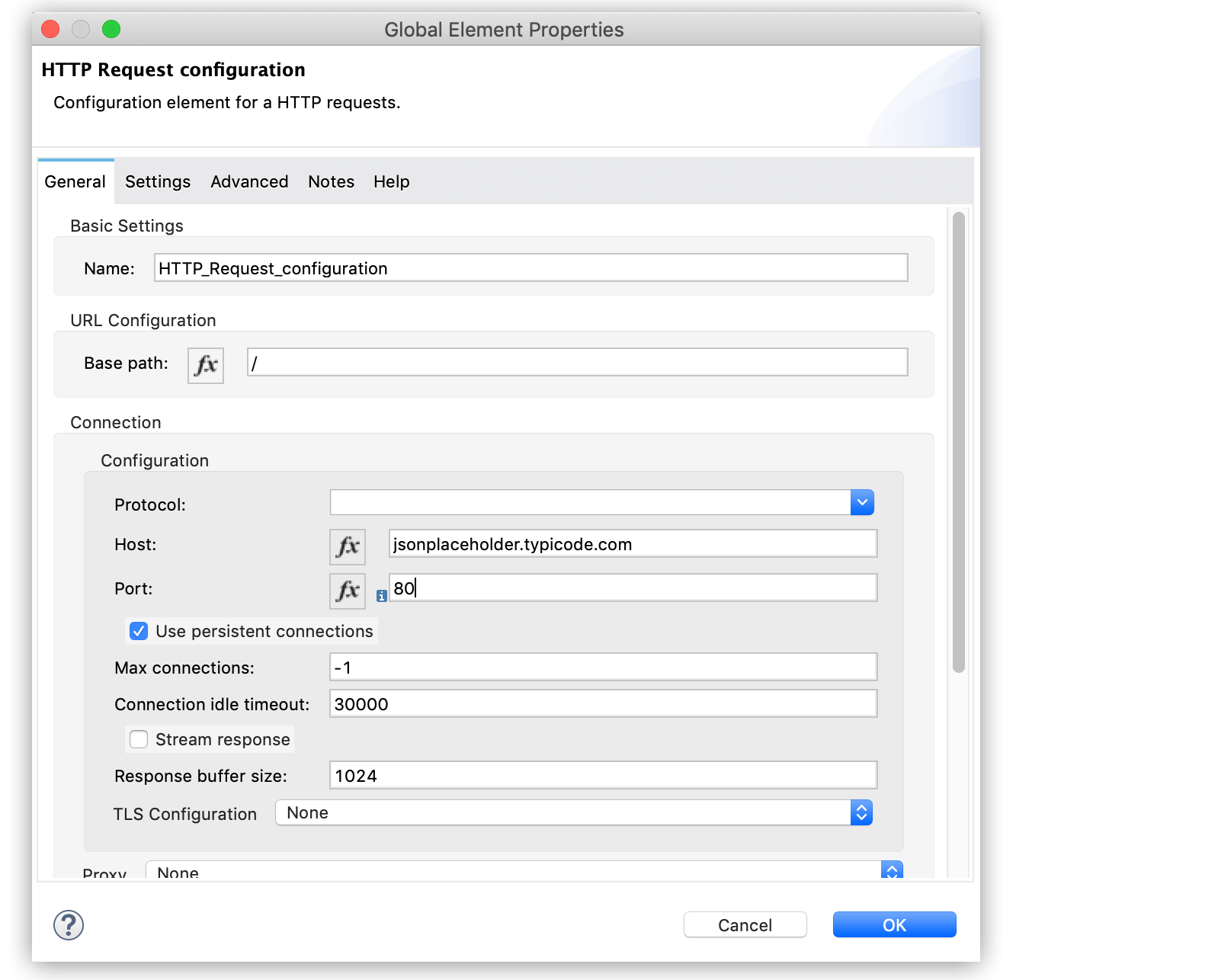Open the Notes tab

(331, 181)
